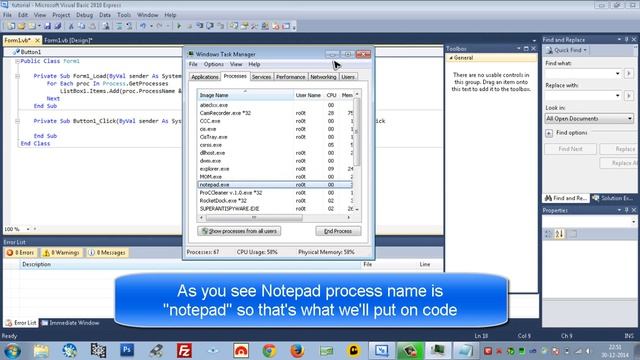Start debugging with the green play icon
Image resolution: width=640 pixels, height=360 pixels.
click(x=178, y=26)
